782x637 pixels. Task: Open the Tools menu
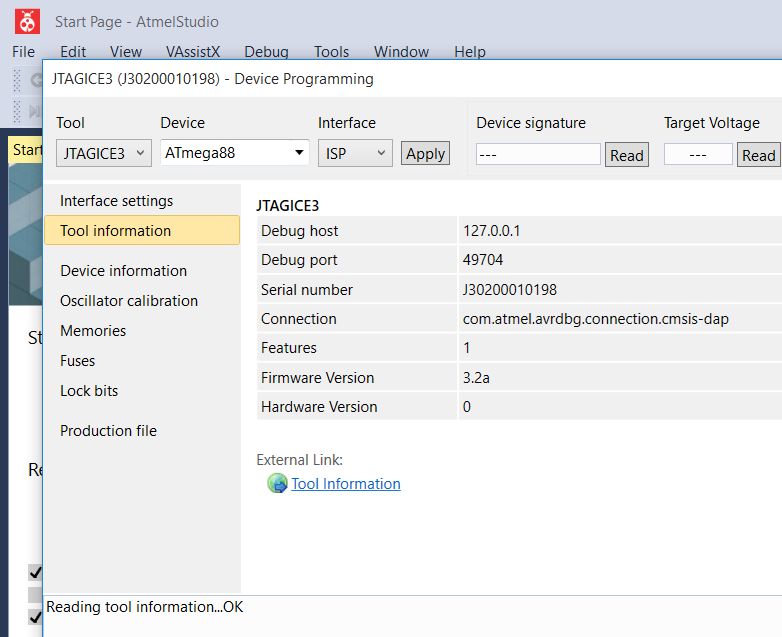point(331,51)
